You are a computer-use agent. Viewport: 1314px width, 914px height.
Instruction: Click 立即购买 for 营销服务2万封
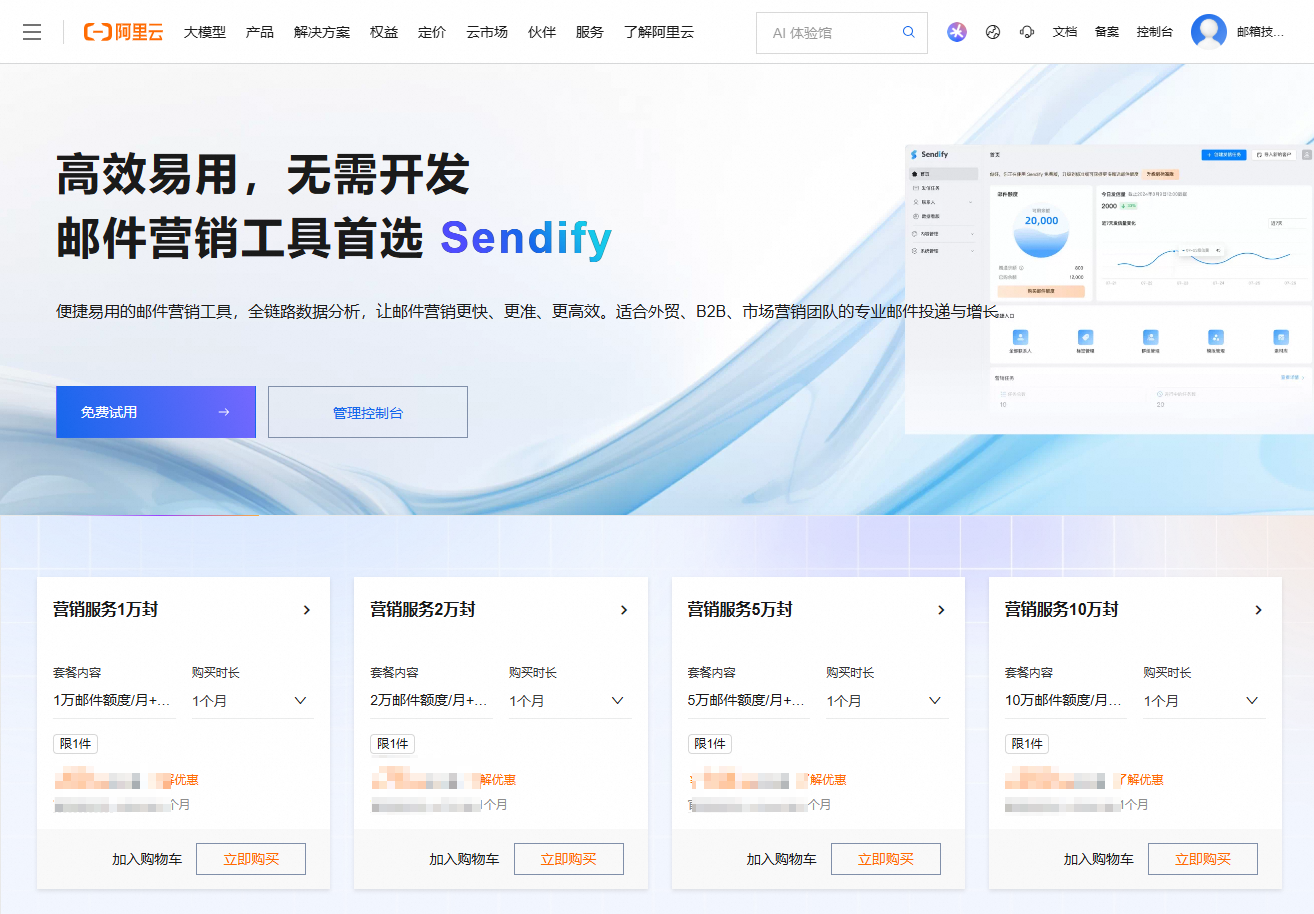[x=569, y=859]
